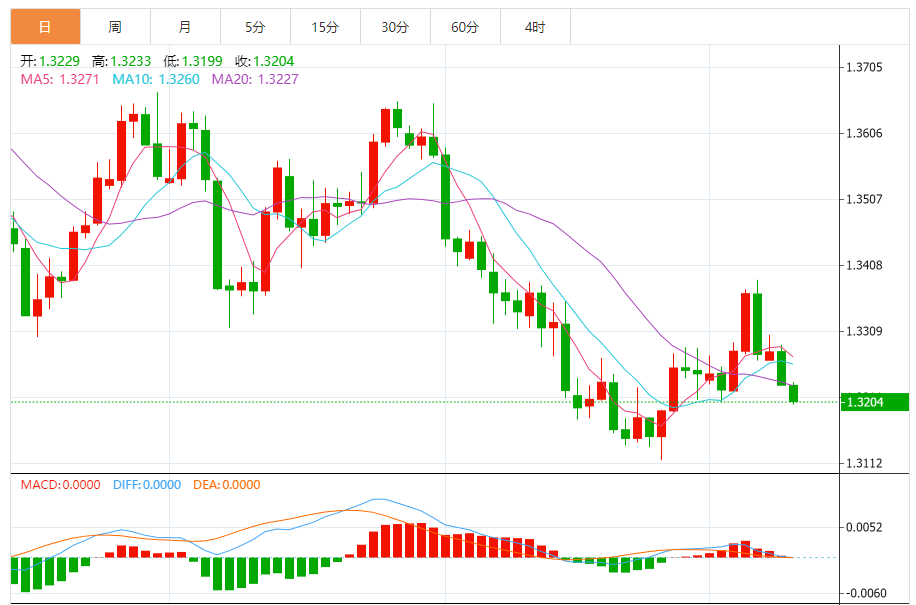This screenshot has width=916, height=605.
Task: Switch to the 周 weekly tab
Action: [116, 27]
